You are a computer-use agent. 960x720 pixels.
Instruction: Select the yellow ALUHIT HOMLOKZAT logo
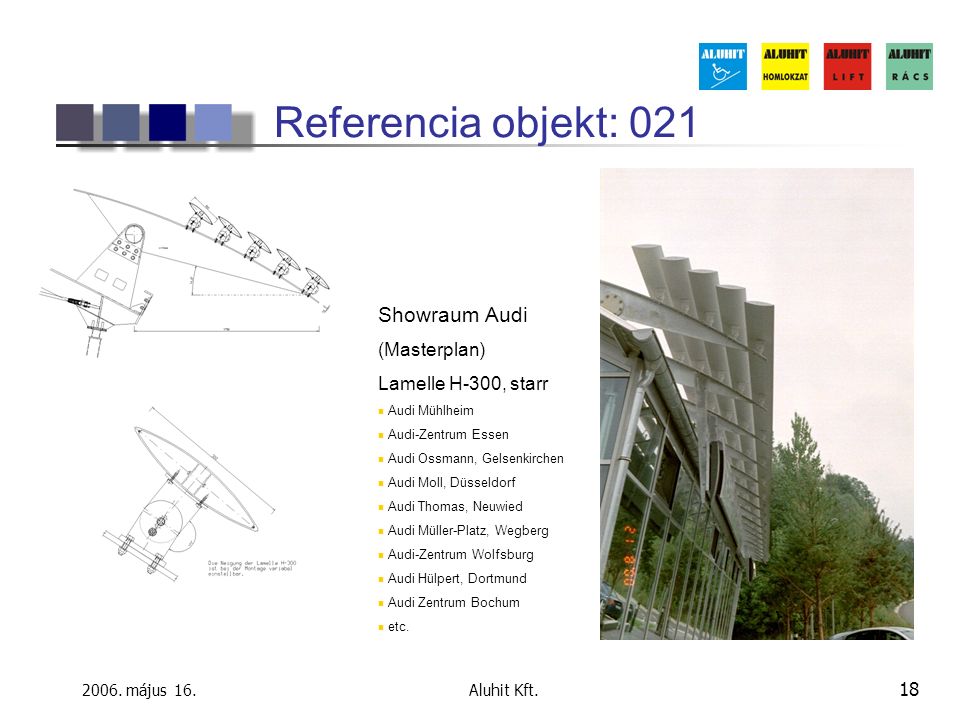[785, 66]
